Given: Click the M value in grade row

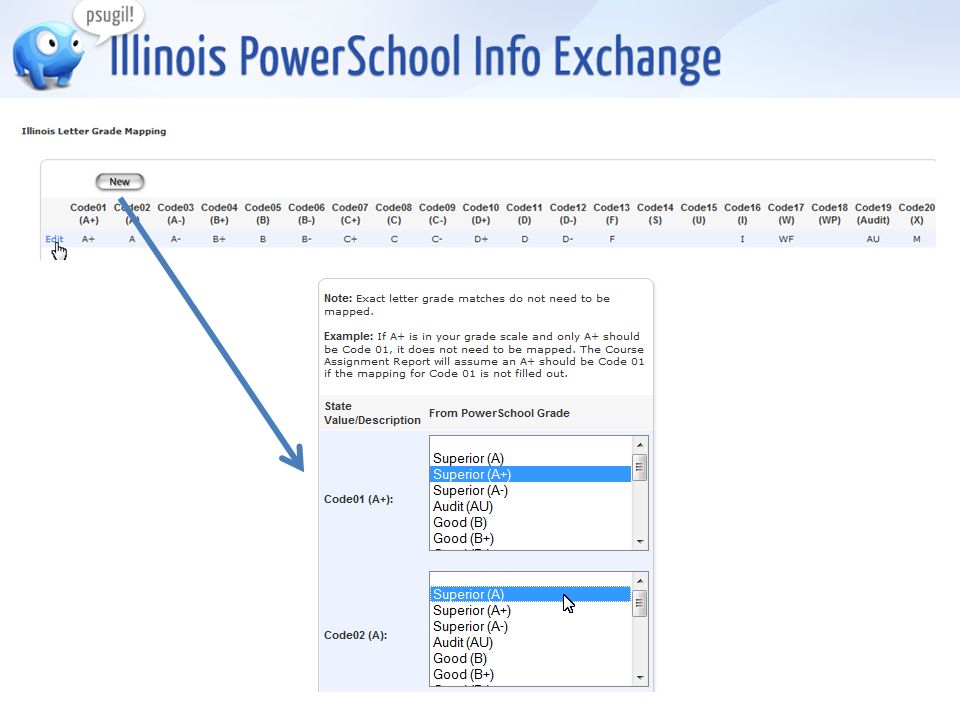Looking at the screenshot, I should (x=917, y=239).
